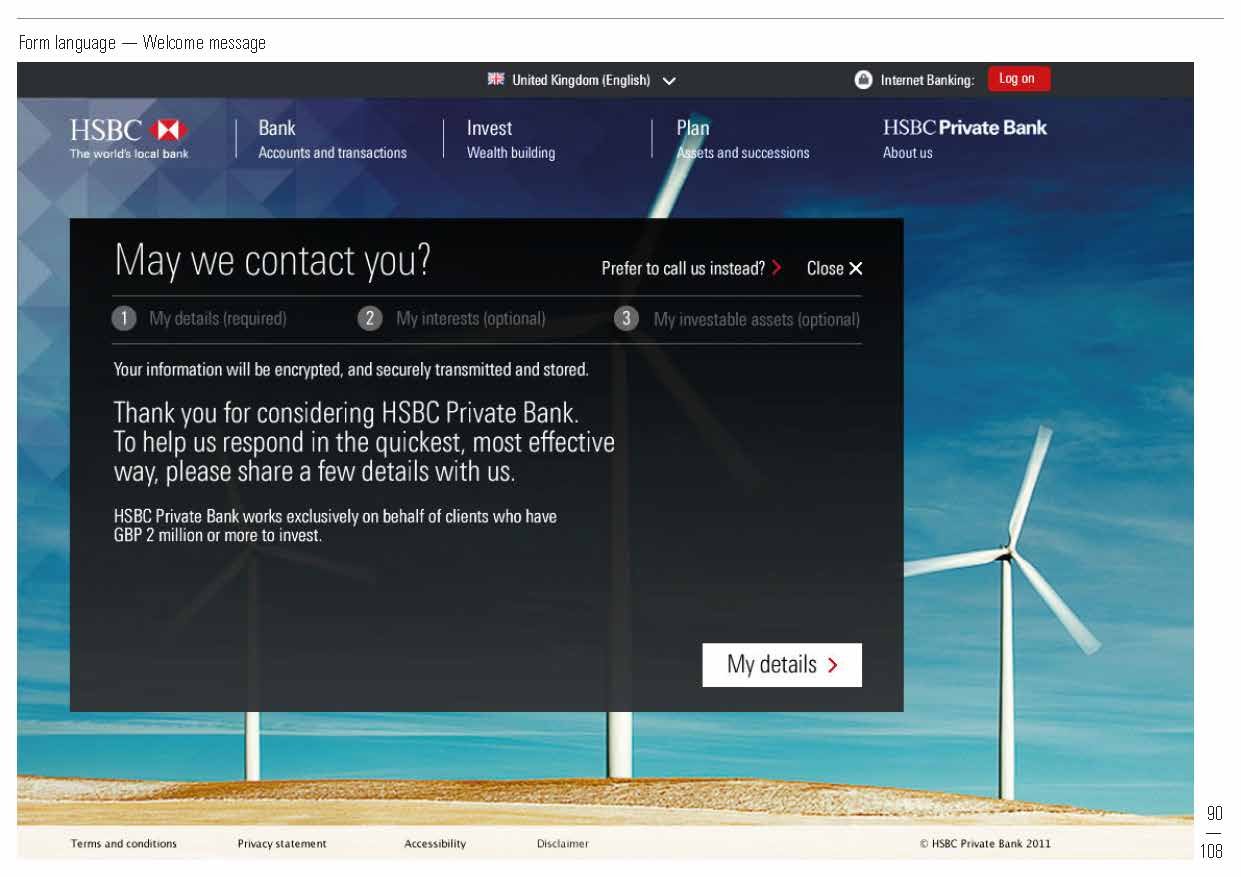Click red chevron beside Prefer to call us
Screen dimensions: 1241x877
pos(777,268)
